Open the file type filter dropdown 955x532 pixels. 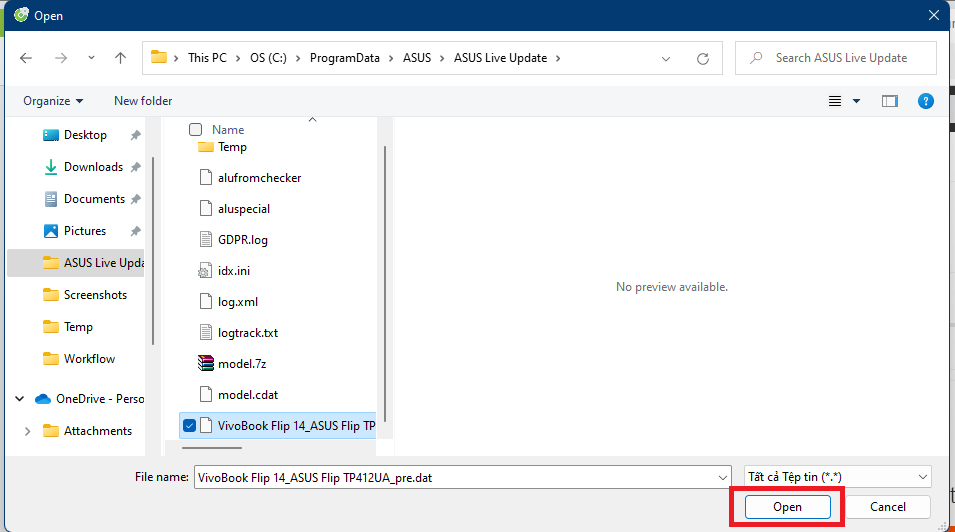tap(837, 477)
